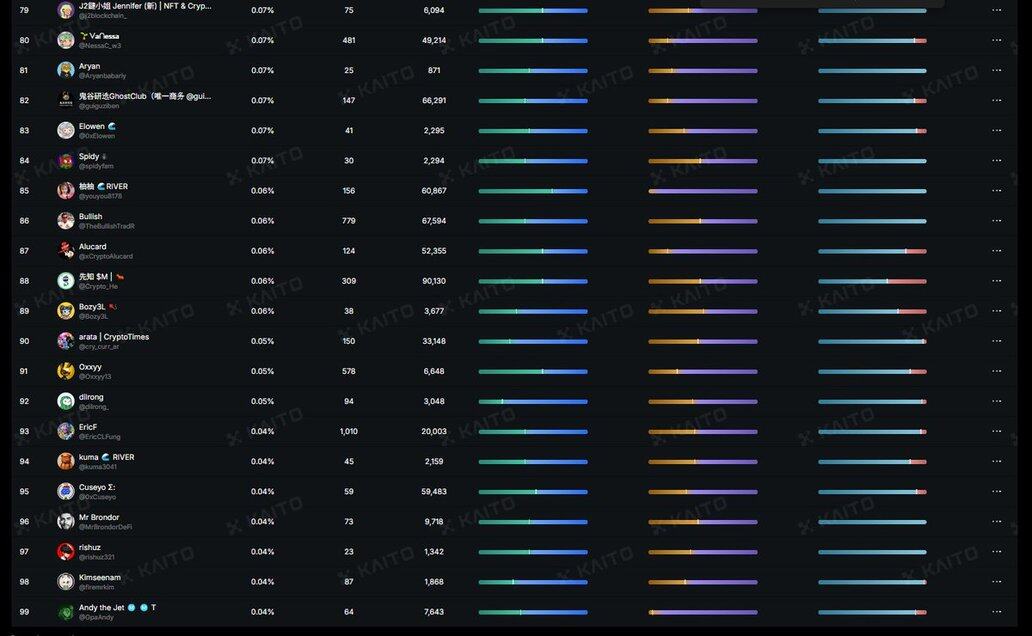This screenshot has height=636, width=1032.
Task: Open the @TheBullishTradR handle link
Action: pyautogui.click(x=107, y=227)
